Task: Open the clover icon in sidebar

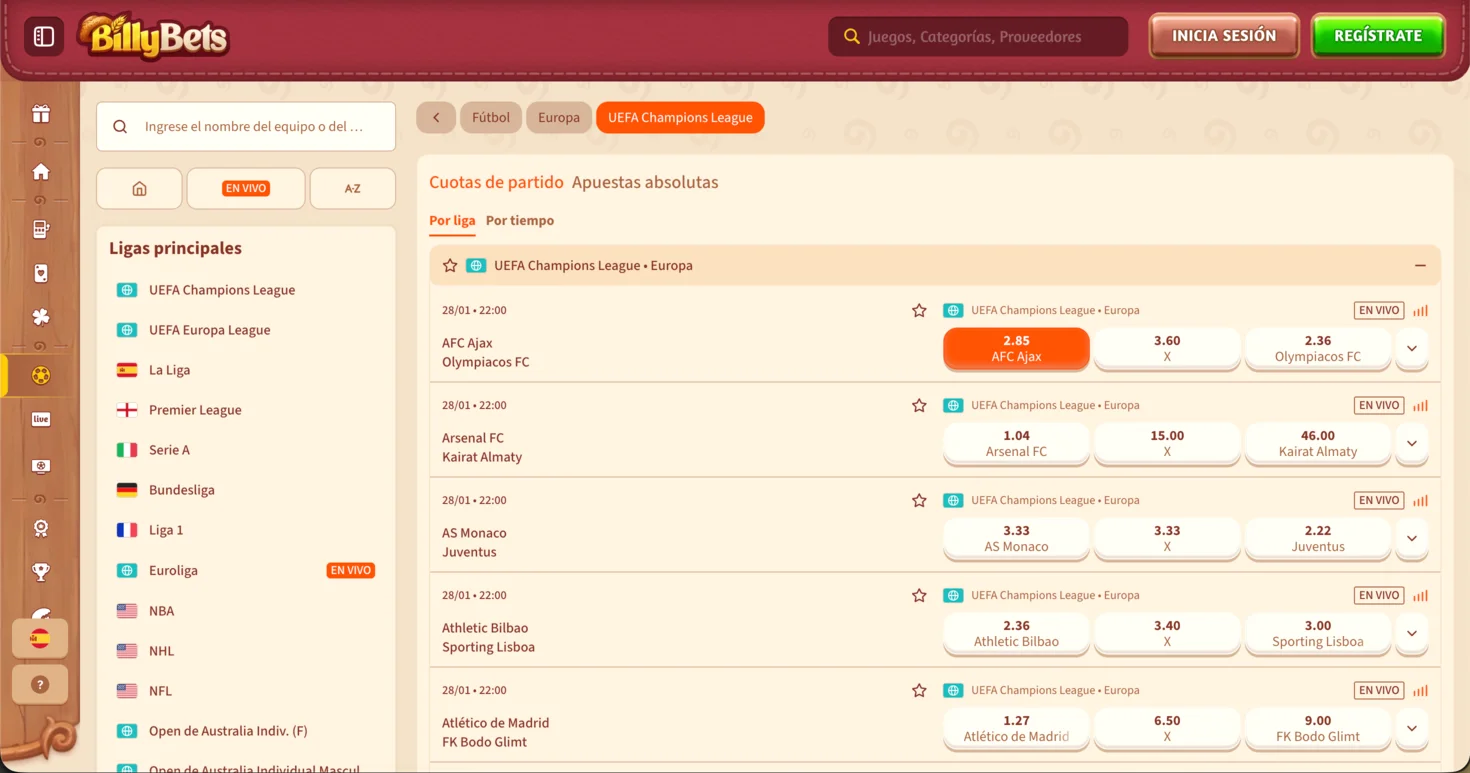Action: tap(41, 317)
